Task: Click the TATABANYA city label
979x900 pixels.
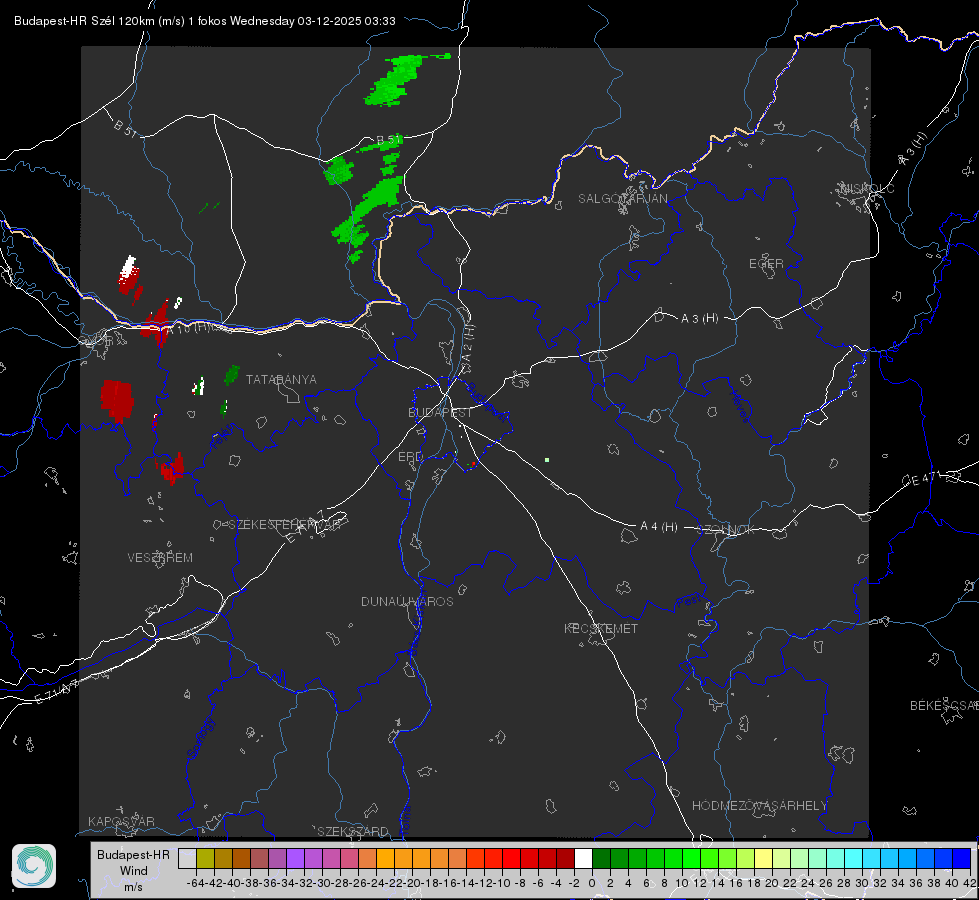Action: tap(281, 380)
